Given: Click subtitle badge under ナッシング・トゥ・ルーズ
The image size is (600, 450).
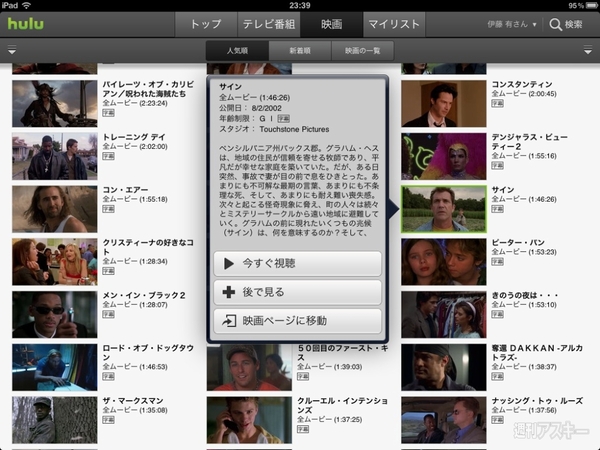Looking at the screenshot, I should 497,421.
